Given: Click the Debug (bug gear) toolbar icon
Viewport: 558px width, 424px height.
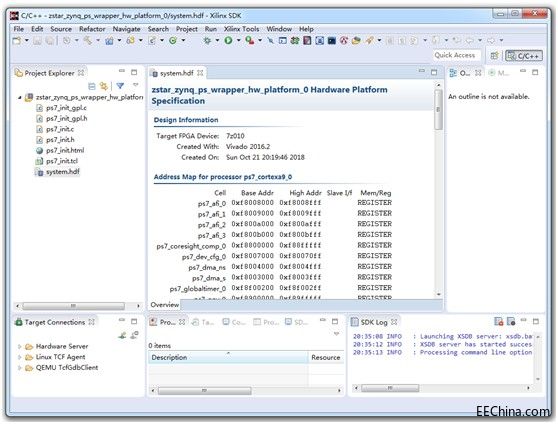Looking at the screenshot, I should pyautogui.click(x=207, y=41).
